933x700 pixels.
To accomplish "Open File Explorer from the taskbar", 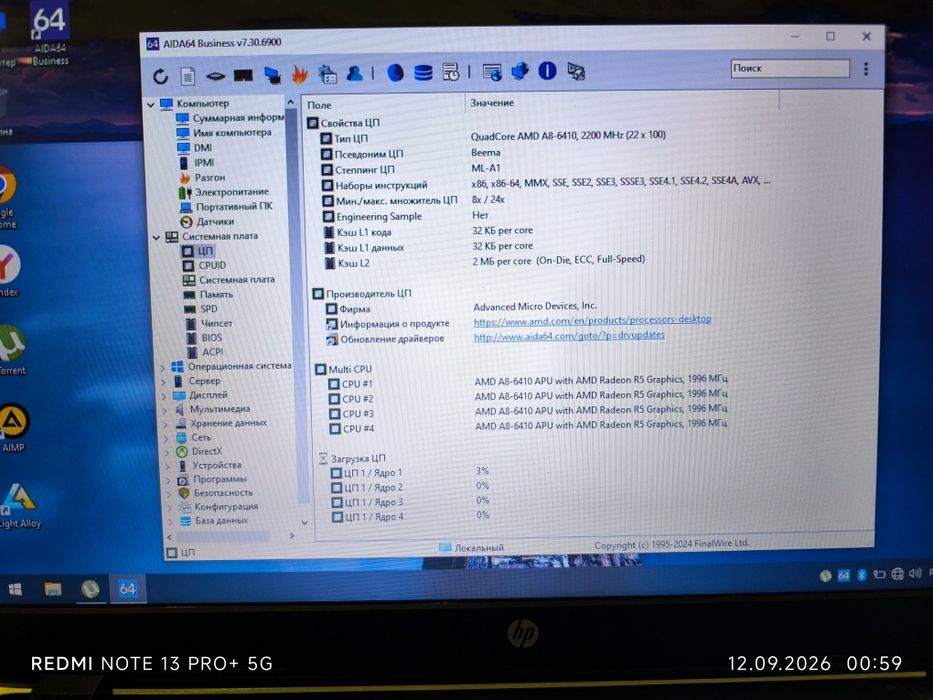I will (x=52, y=589).
